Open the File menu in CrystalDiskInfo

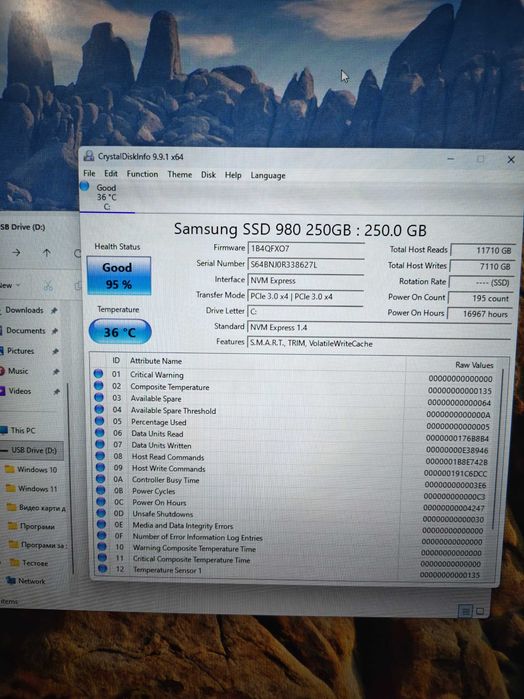[89, 173]
